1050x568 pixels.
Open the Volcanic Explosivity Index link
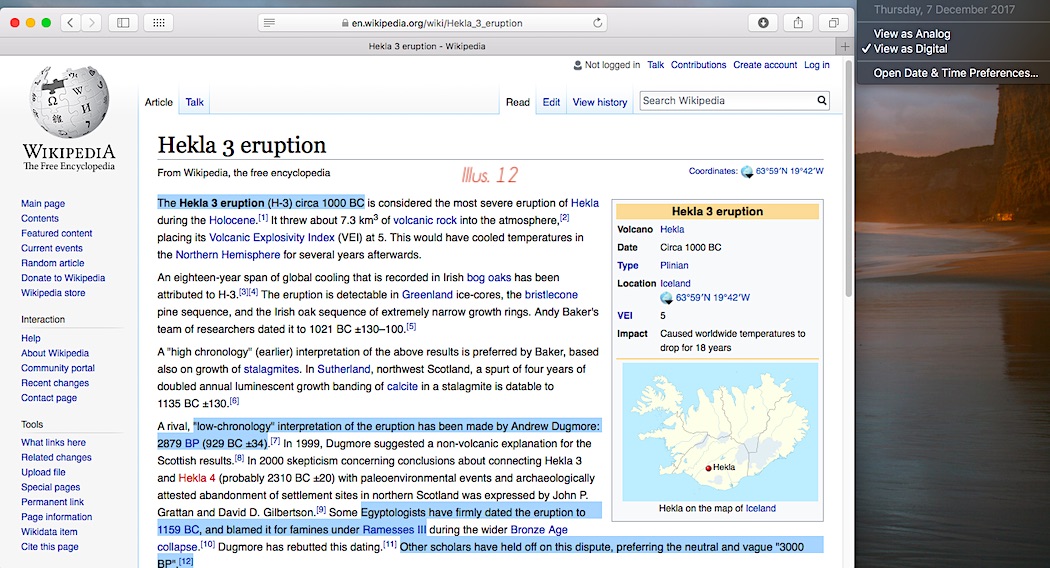[x=272, y=237]
